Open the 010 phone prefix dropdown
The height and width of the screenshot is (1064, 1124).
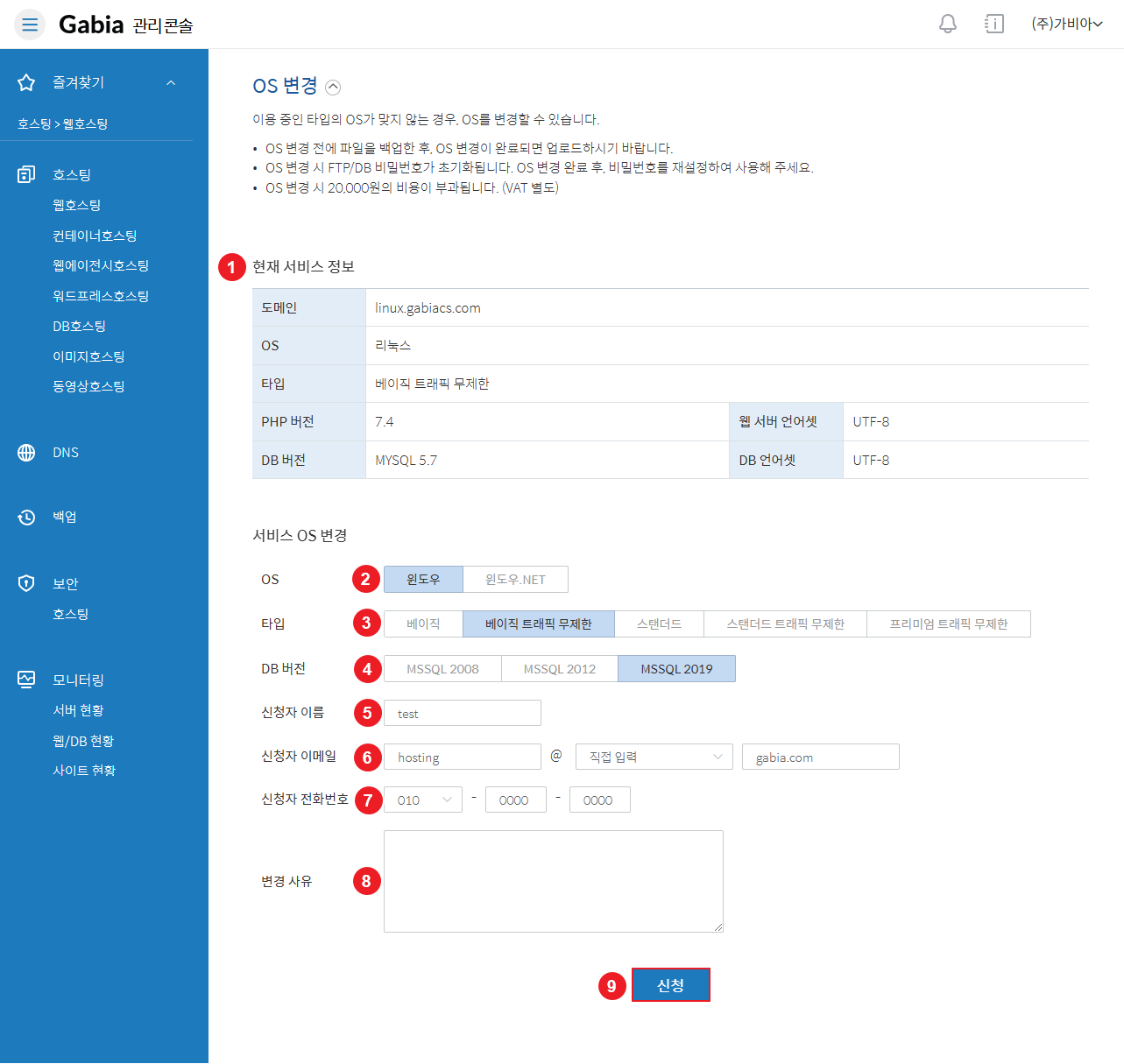tap(423, 800)
